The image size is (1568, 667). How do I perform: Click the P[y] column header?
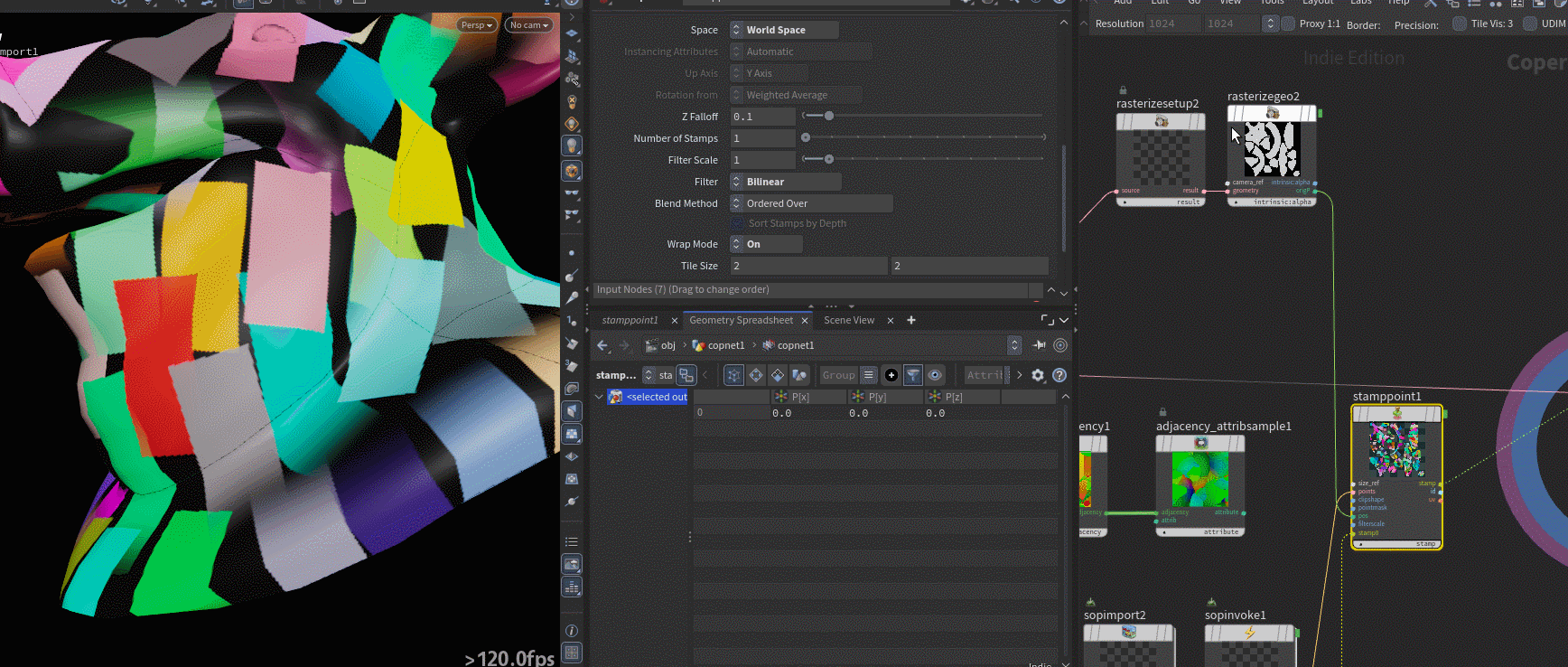(x=885, y=397)
